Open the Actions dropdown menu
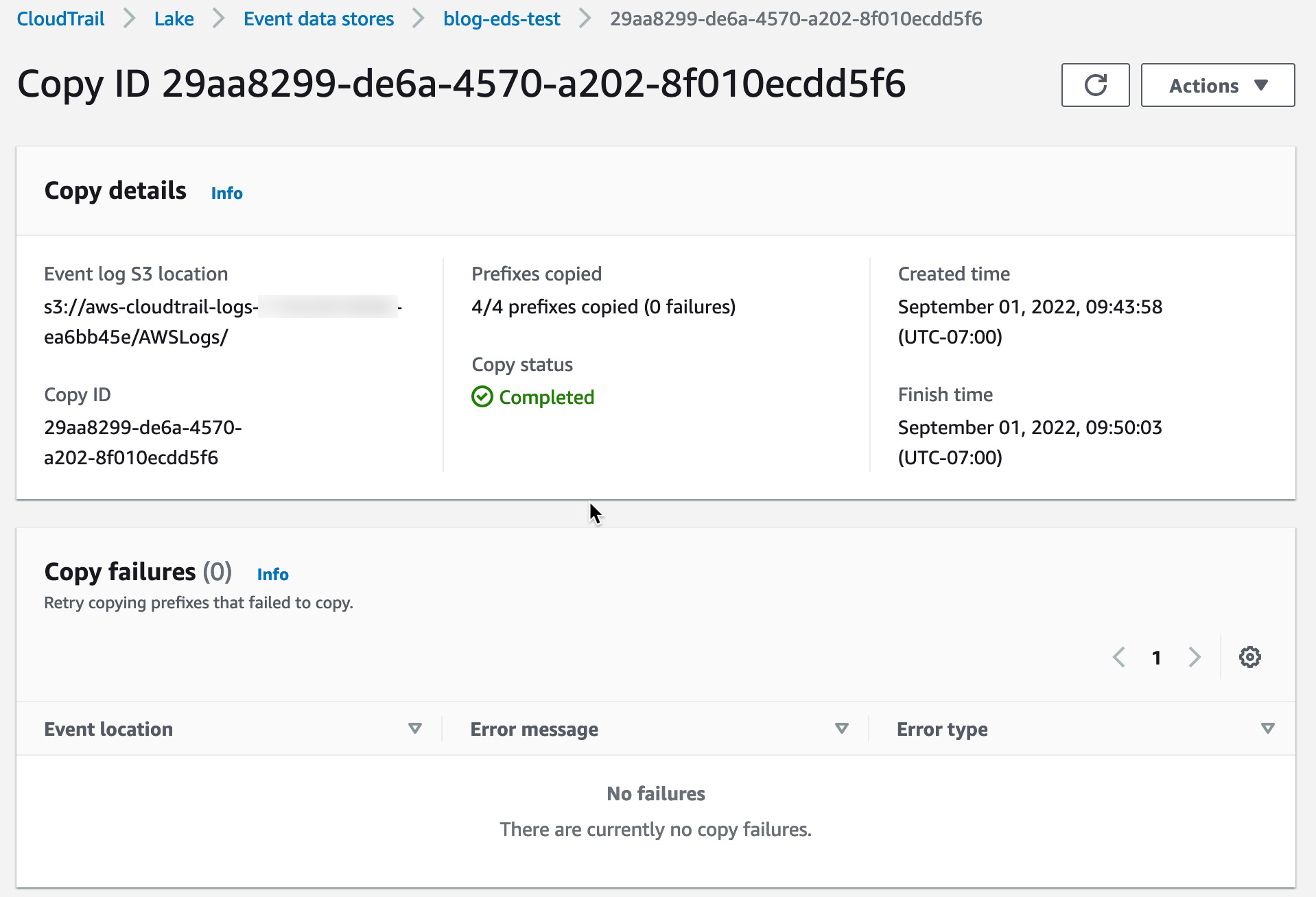 pyautogui.click(x=1217, y=85)
